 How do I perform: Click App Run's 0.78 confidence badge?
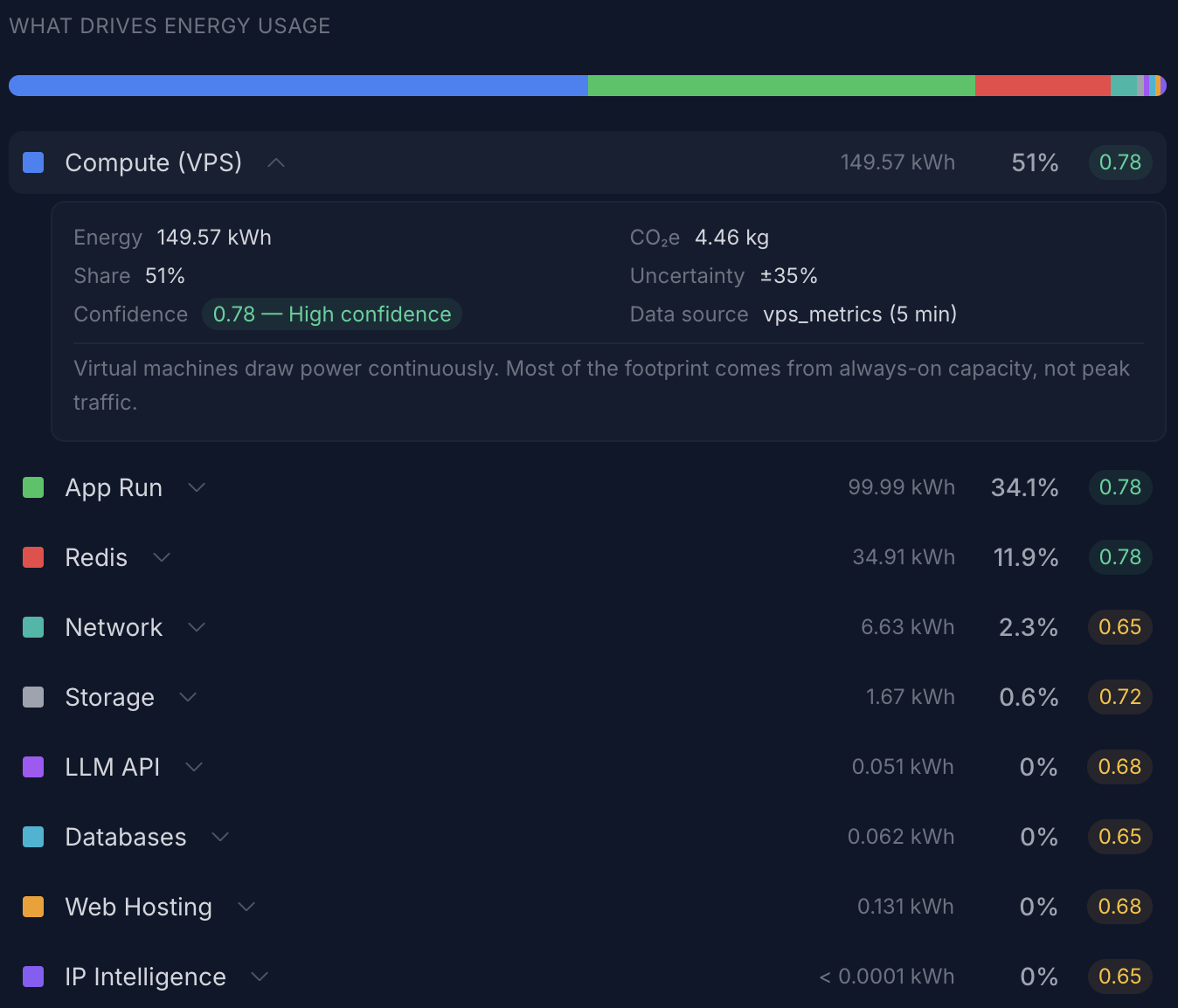pos(1119,487)
